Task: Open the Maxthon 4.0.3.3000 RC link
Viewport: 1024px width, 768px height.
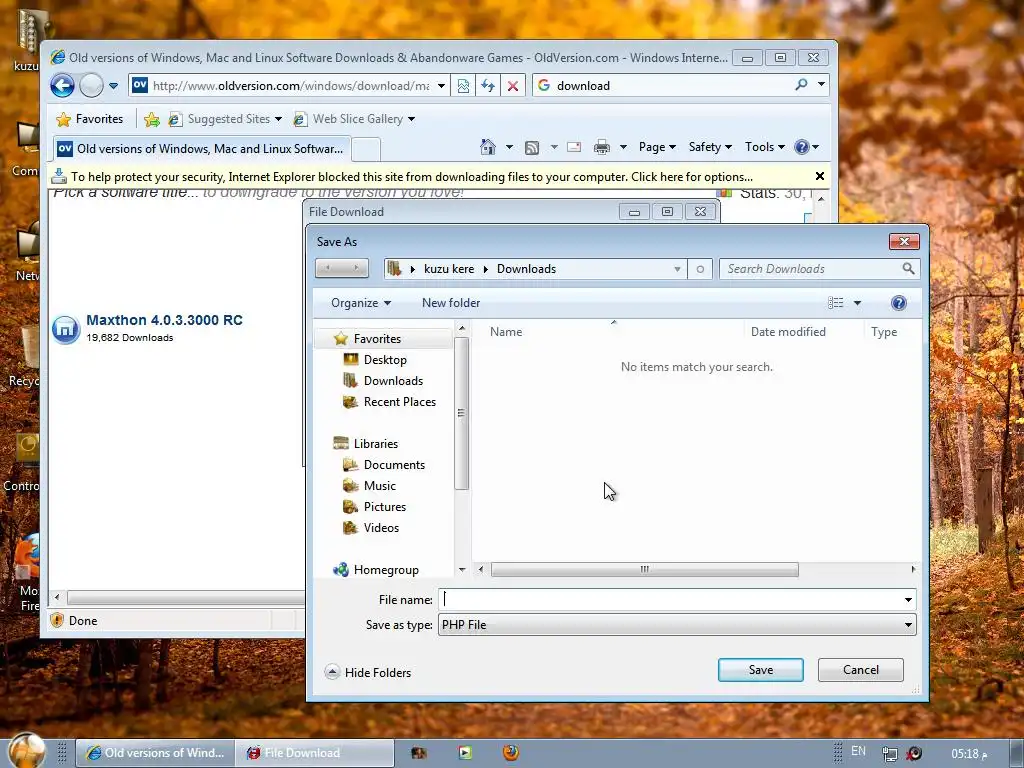Action: pos(165,320)
